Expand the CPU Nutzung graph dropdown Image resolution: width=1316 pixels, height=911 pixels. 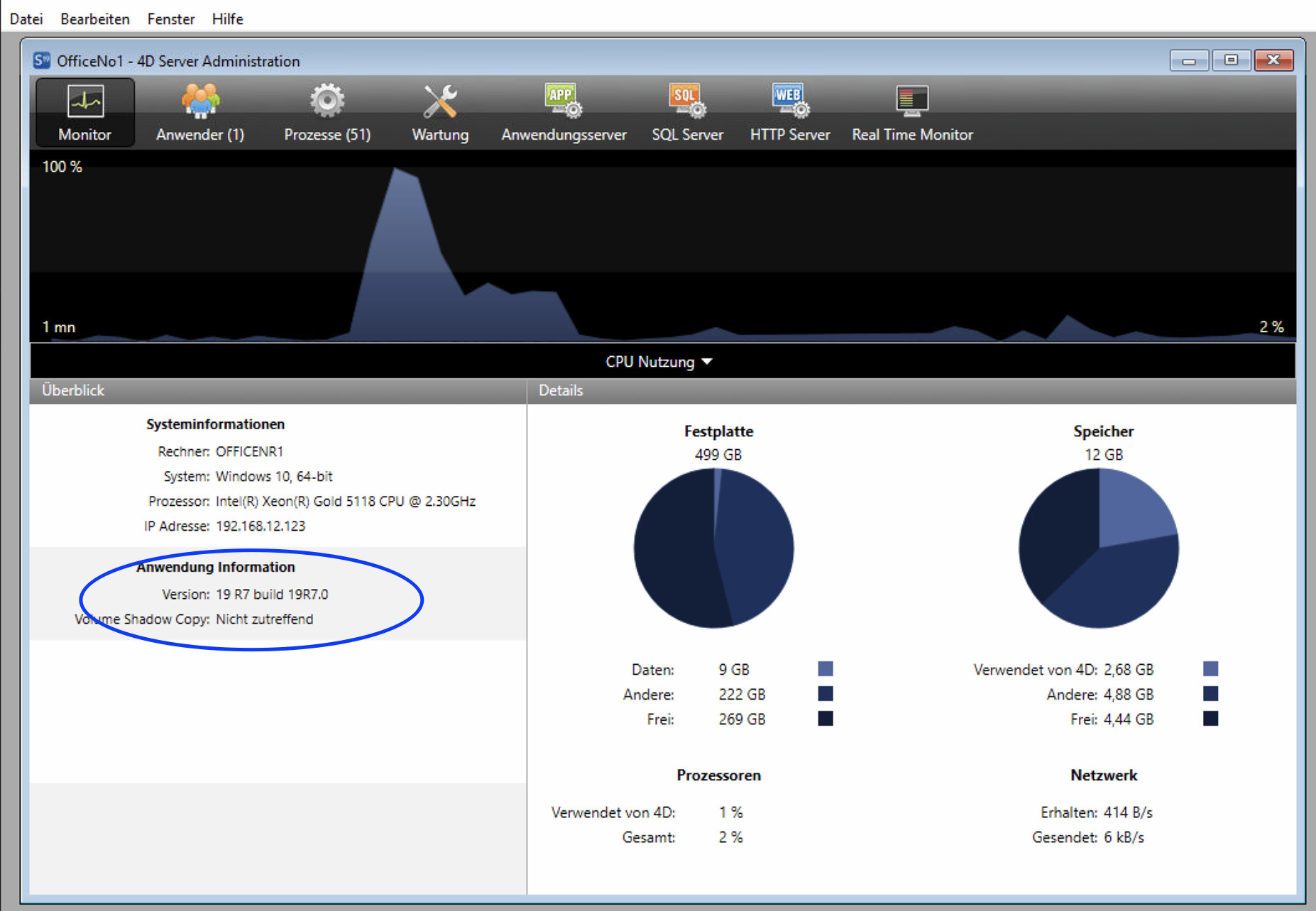pos(659,362)
